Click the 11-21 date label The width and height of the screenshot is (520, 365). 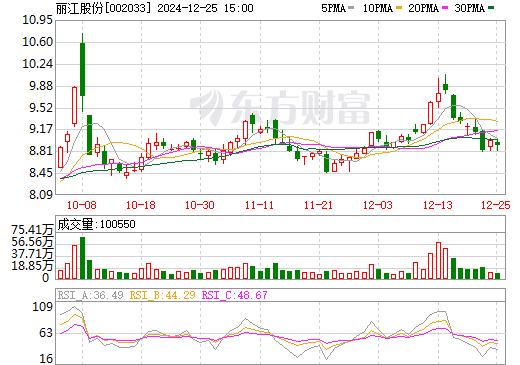(x=318, y=205)
